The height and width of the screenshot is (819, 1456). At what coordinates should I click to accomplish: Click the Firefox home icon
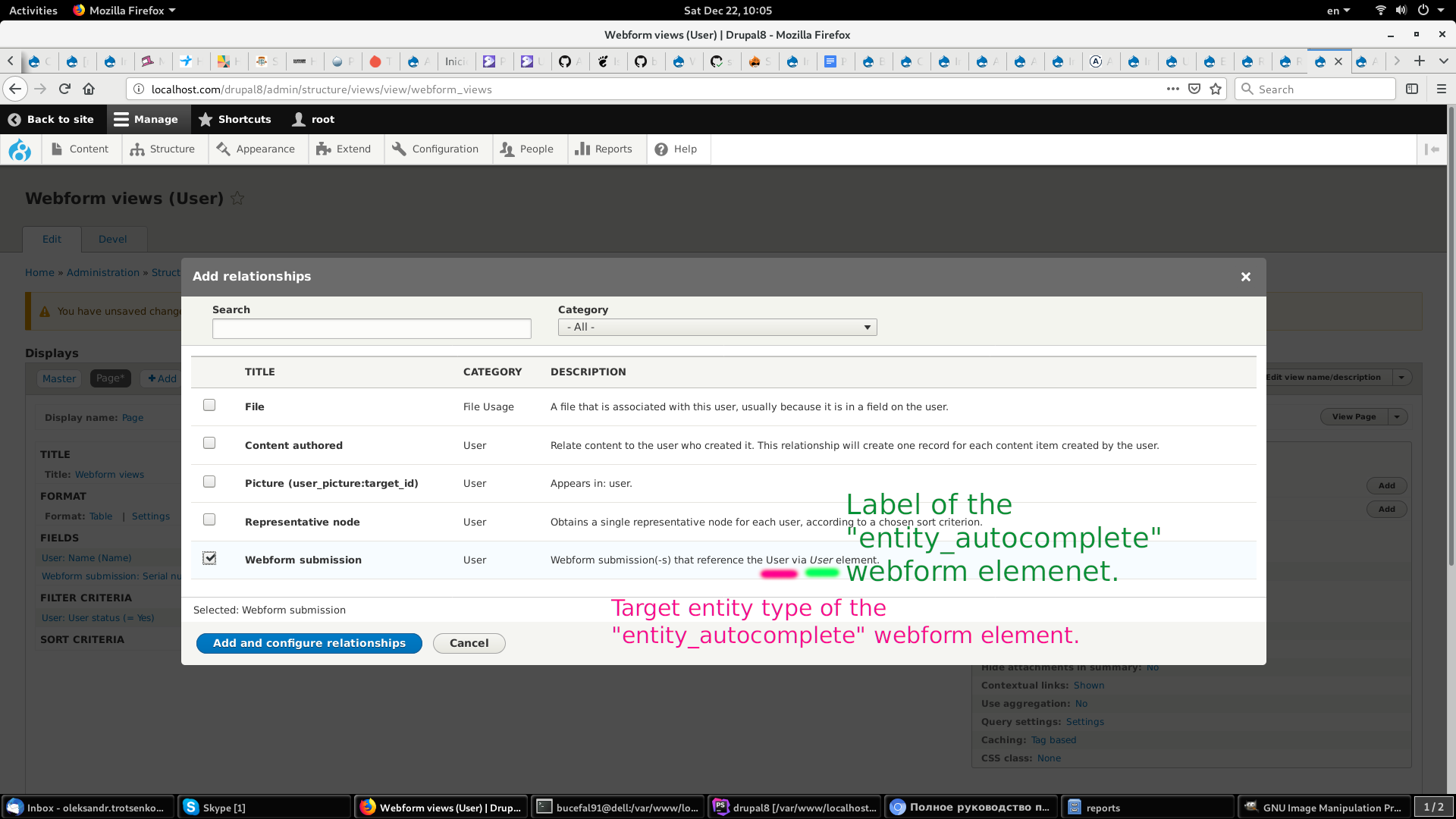pos(89,89)
